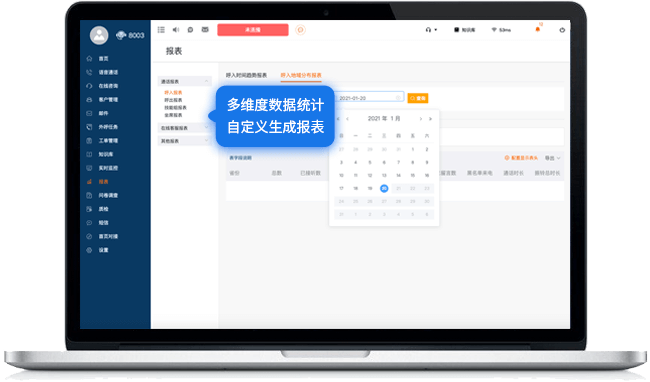Open the 邮件 mail section in sidebar

click(x=103, y=114)
